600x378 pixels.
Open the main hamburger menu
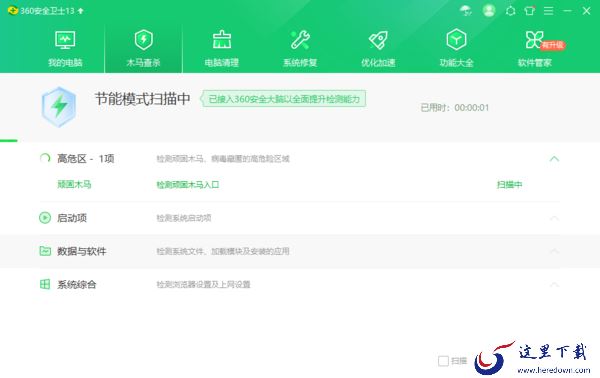pos(548,11)
